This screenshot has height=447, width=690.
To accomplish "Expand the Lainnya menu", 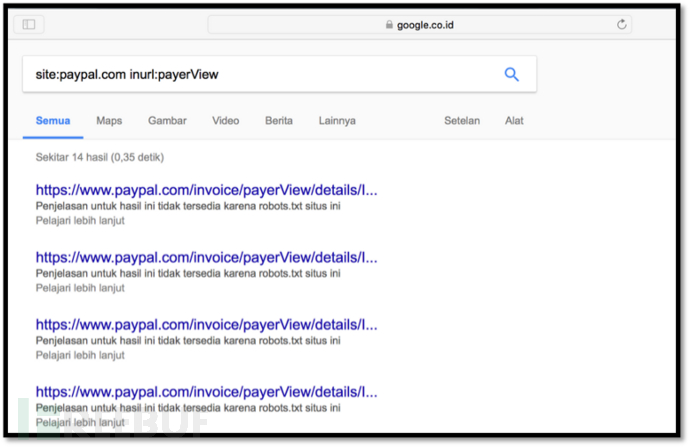I will tap(337, 121).
